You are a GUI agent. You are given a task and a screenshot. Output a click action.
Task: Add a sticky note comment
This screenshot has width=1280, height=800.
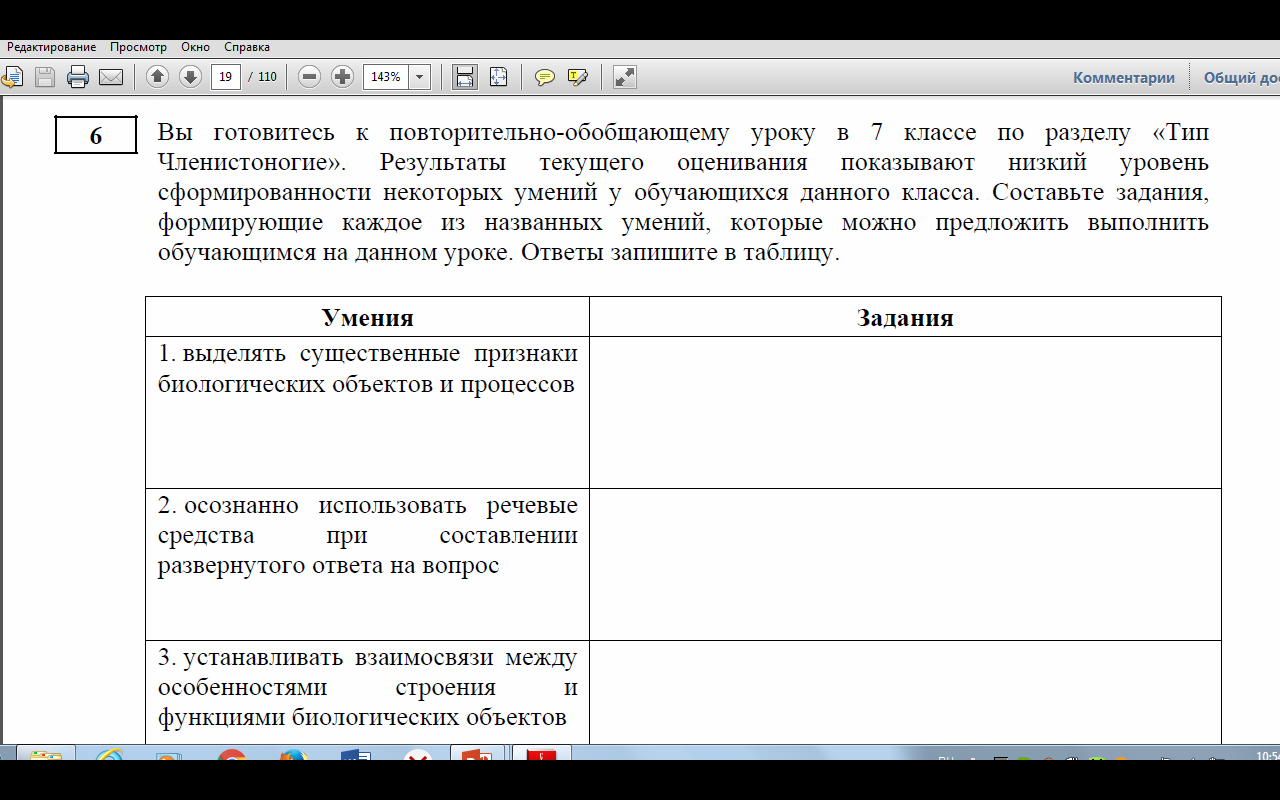pyautogui.click(x=545, y=77)
